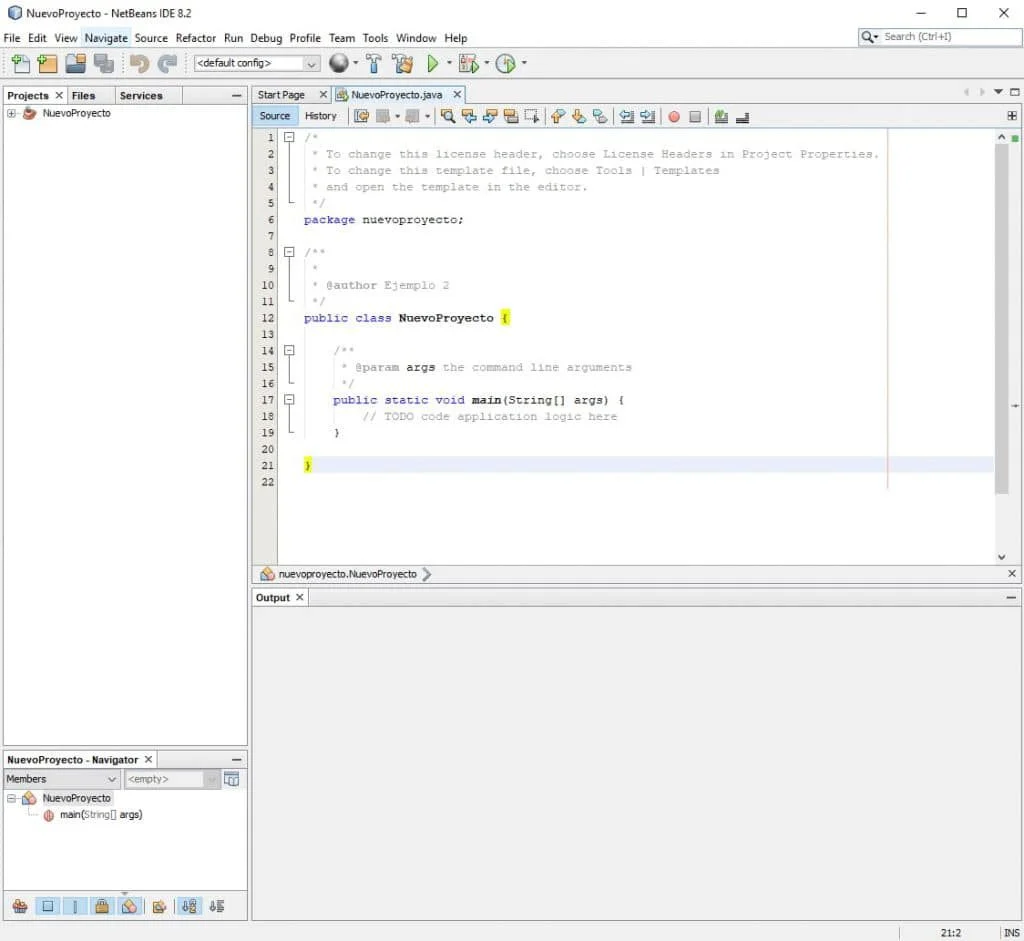The image size is (1024, 941).
Task: Click the Last Edit icon in editor toolbar
Action: [361, 116]
